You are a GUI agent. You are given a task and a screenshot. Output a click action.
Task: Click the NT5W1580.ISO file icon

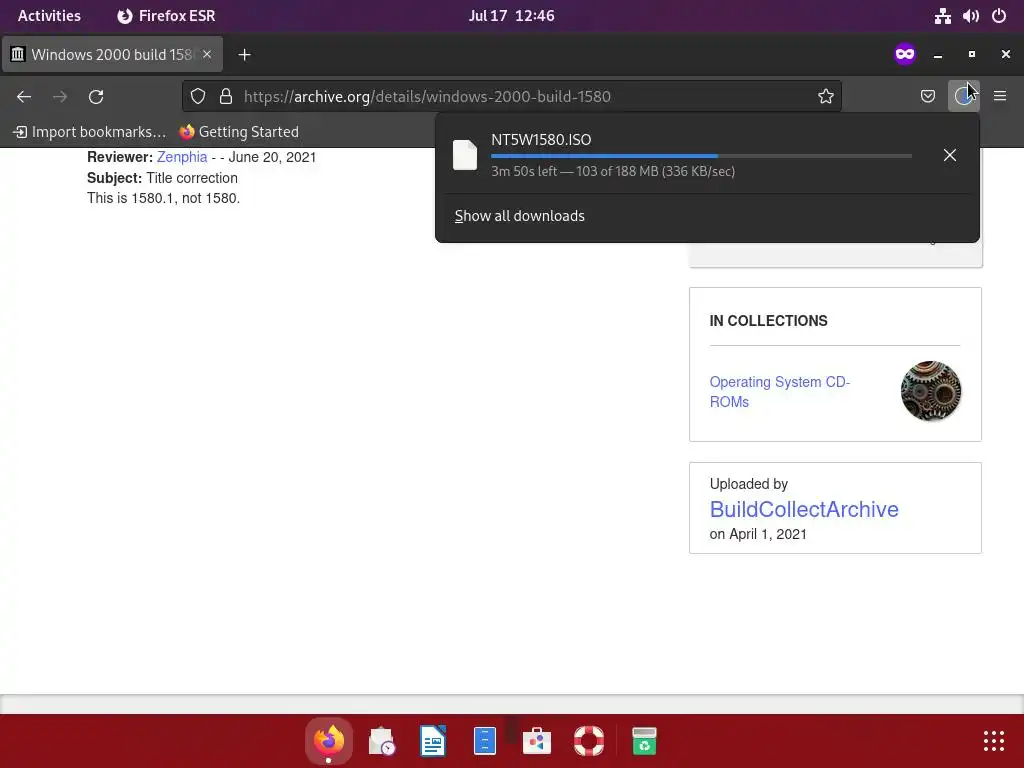pos(465,155)
